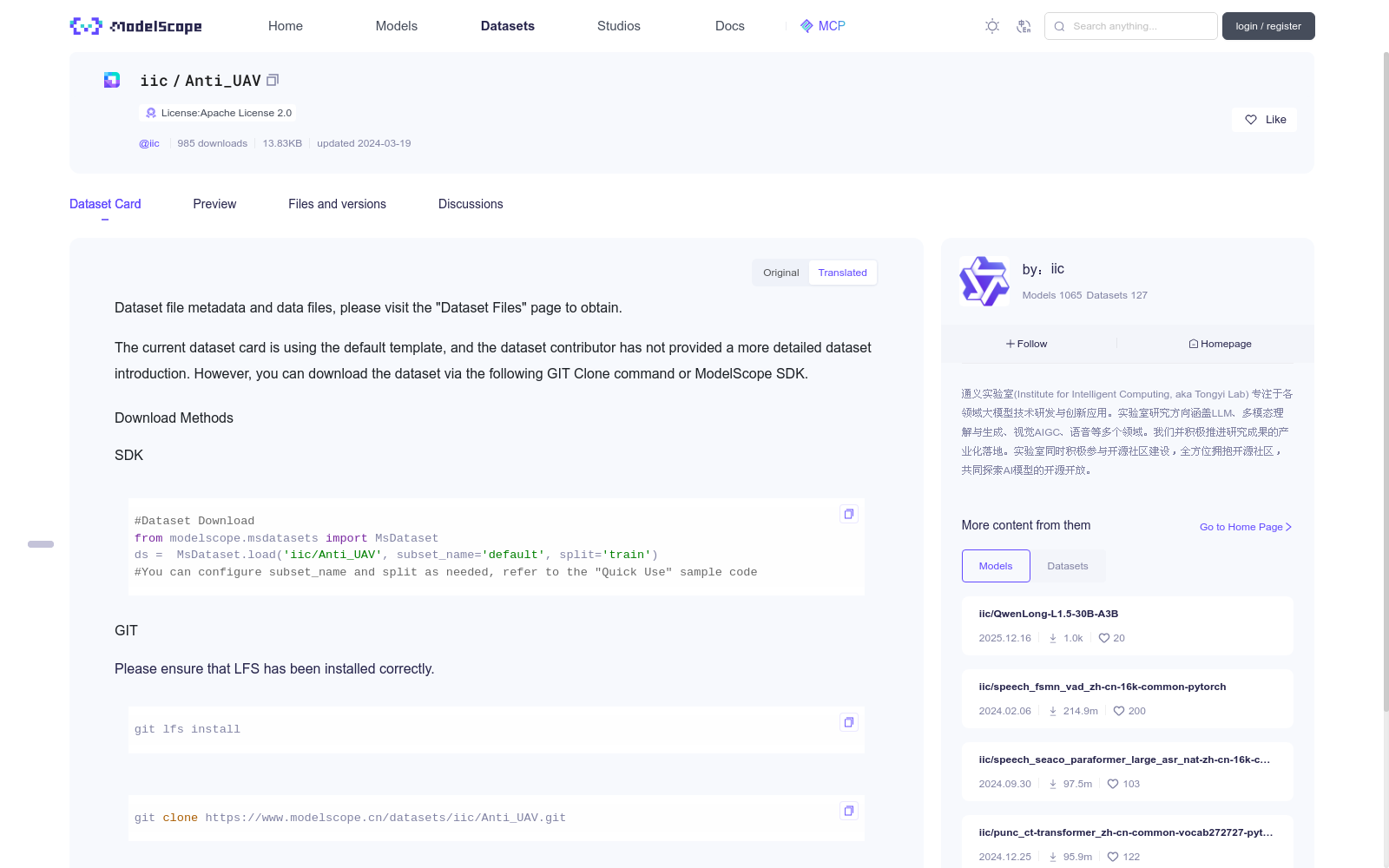Show the Datasets list under More content
This screenshot has width=1389, height=868.
coord(1068,566)
